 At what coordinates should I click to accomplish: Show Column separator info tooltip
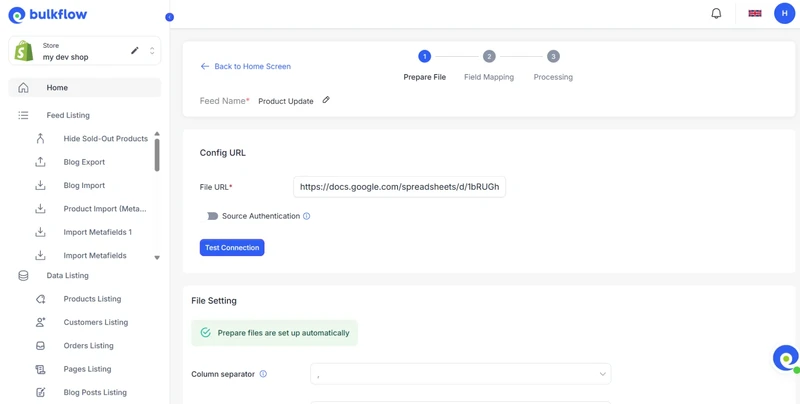coord(263,374)
